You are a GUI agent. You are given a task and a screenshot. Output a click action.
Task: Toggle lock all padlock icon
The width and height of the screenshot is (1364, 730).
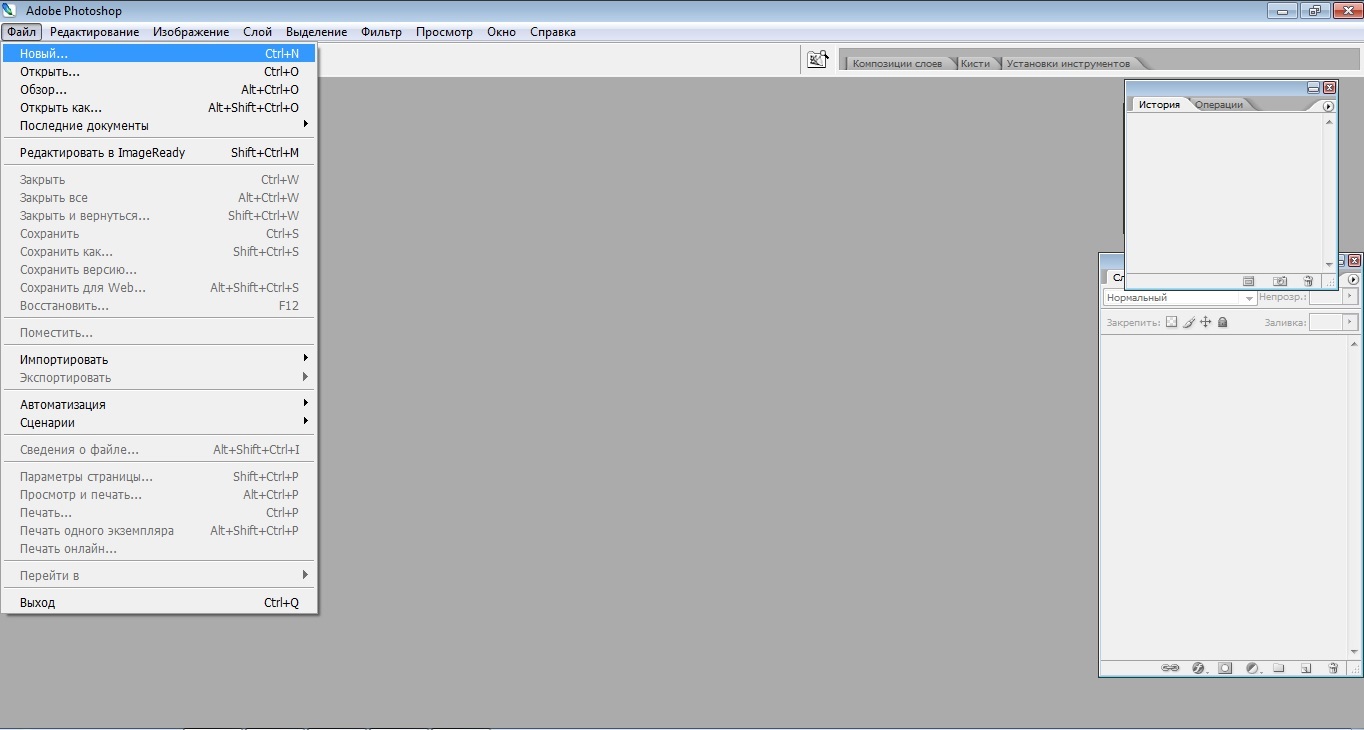coord(1222,322)
